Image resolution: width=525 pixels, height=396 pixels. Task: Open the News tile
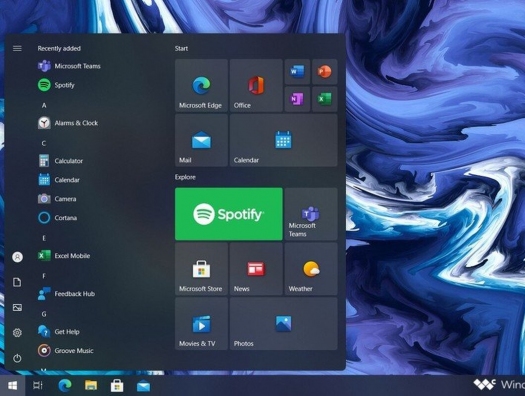click(x=256, y=269)
